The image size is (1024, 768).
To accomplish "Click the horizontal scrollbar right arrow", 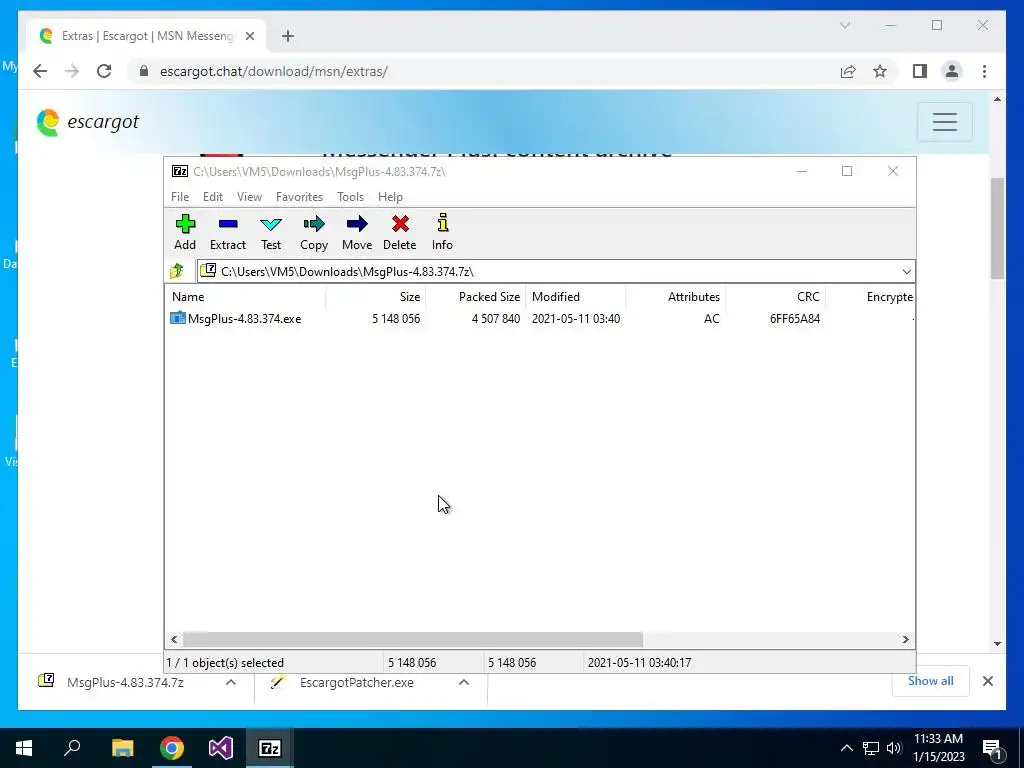I will [x=905, y=639].
